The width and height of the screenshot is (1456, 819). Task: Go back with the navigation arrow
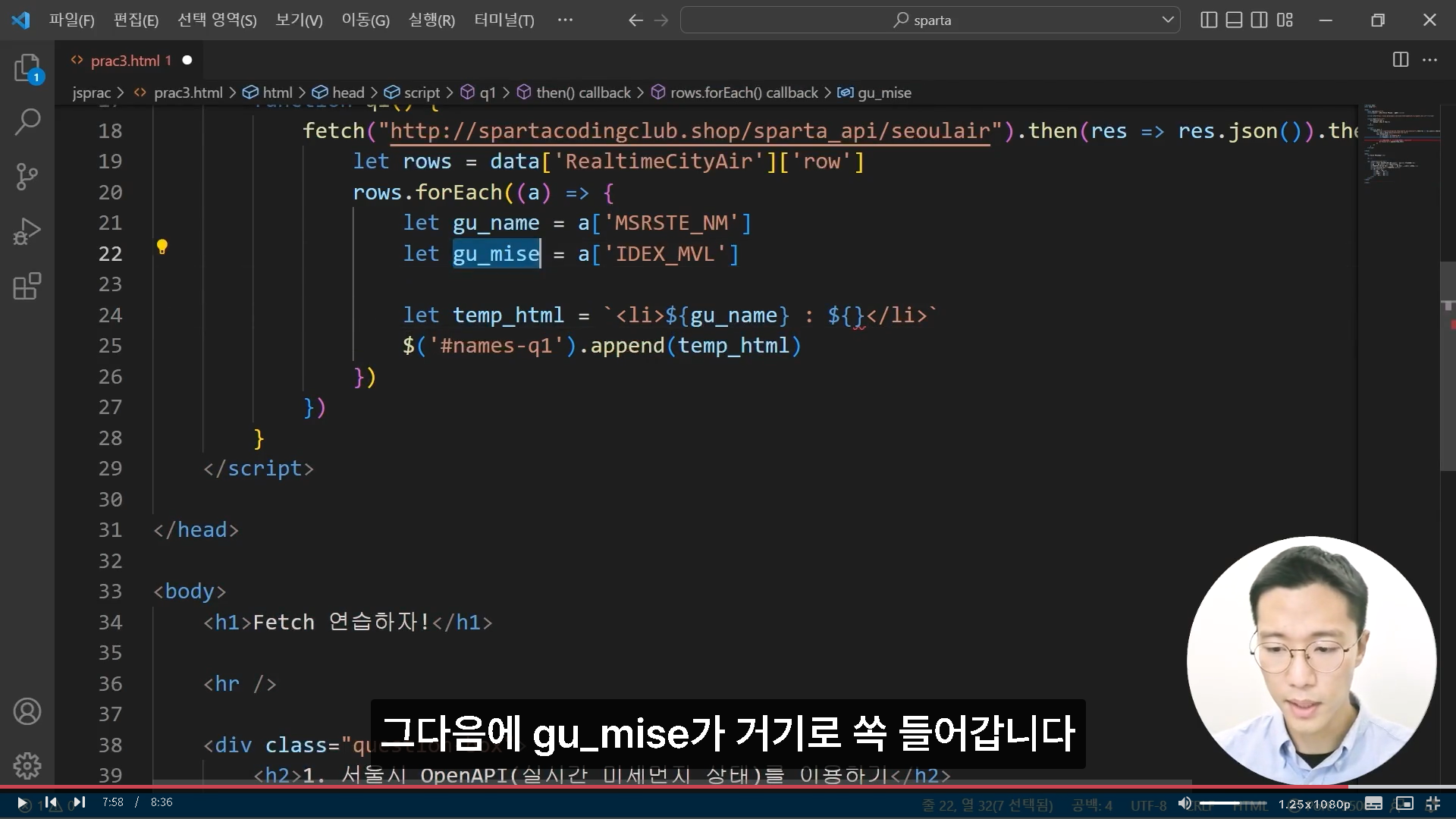tap(635, 20)
